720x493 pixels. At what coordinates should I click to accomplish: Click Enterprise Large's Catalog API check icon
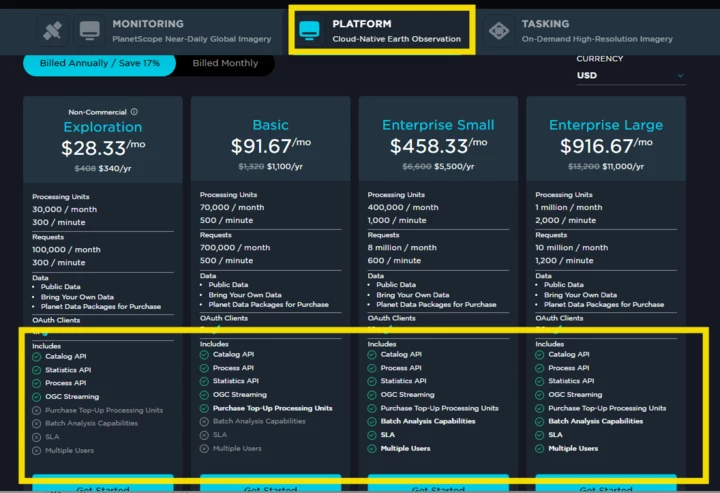coord(540,354)
